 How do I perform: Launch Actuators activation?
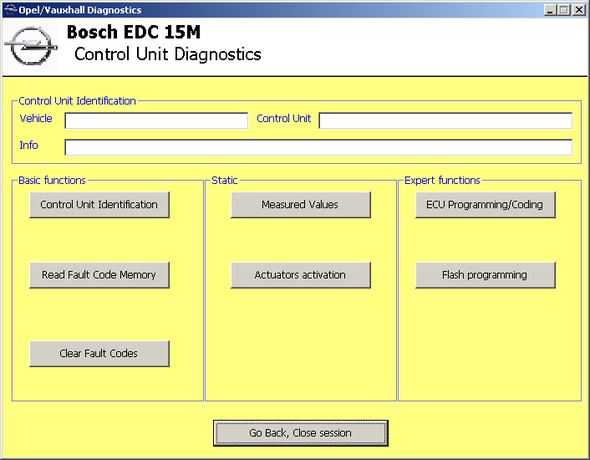(x=301, y=275)
